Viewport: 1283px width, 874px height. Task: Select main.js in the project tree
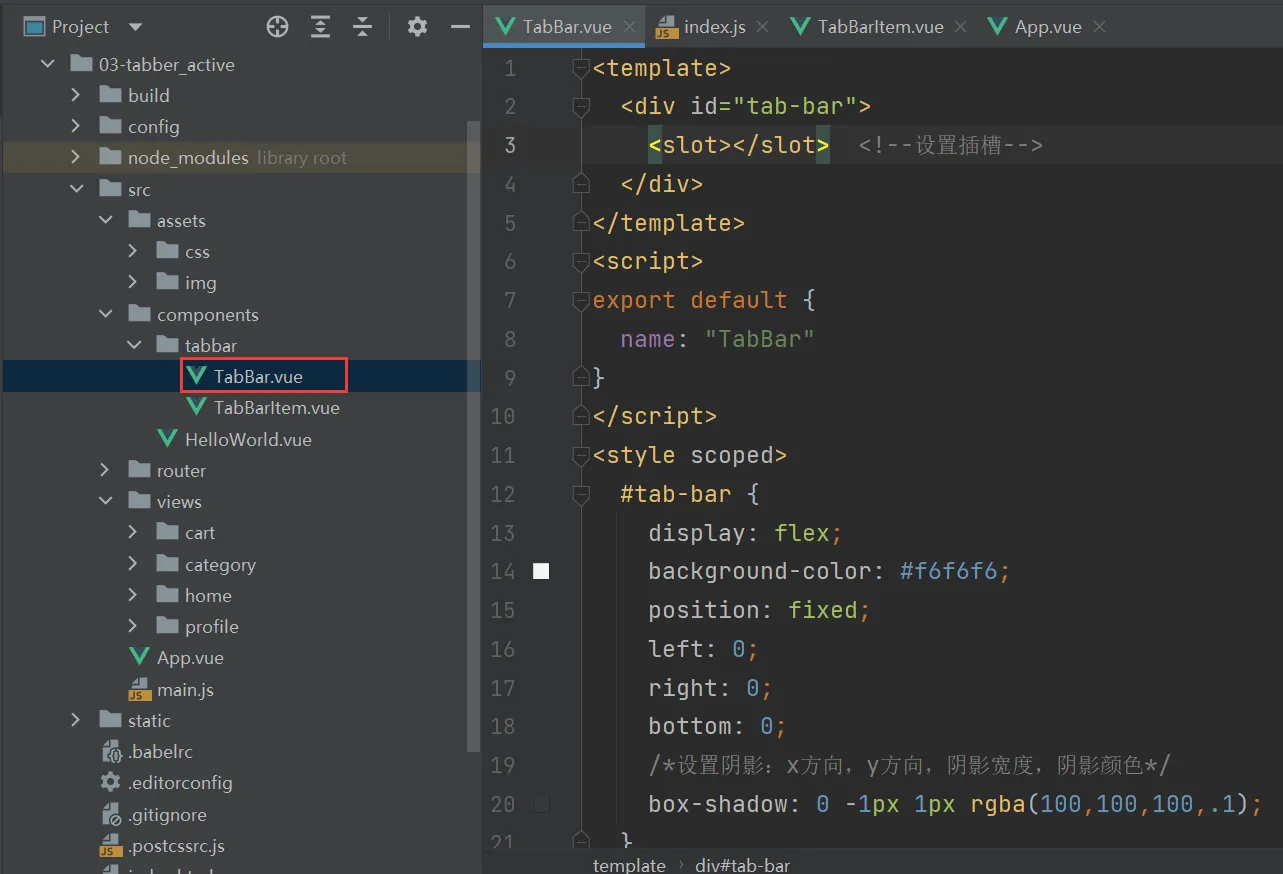pos(185,689)
